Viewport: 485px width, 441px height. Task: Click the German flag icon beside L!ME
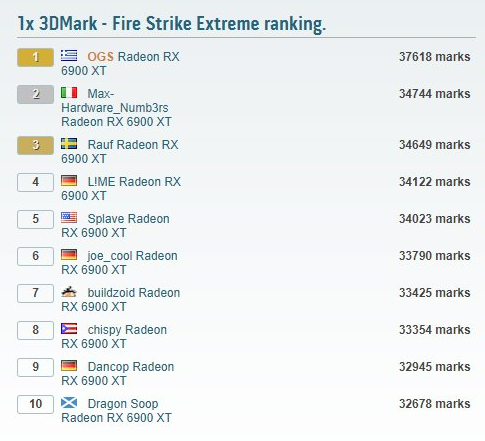(x=69, y=181)
